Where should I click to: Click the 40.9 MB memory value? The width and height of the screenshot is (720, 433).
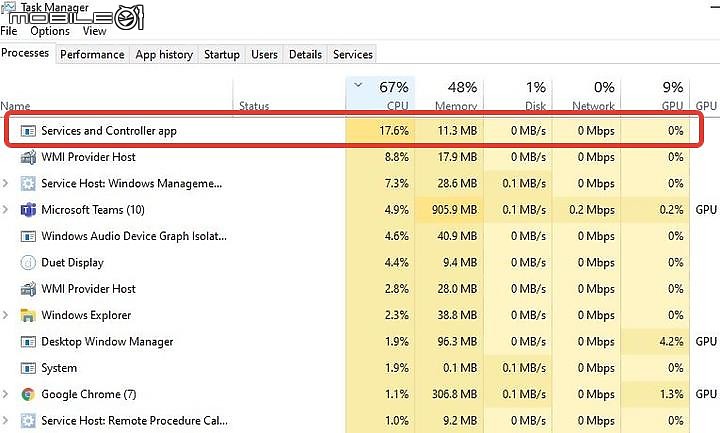tap(457, 236)
